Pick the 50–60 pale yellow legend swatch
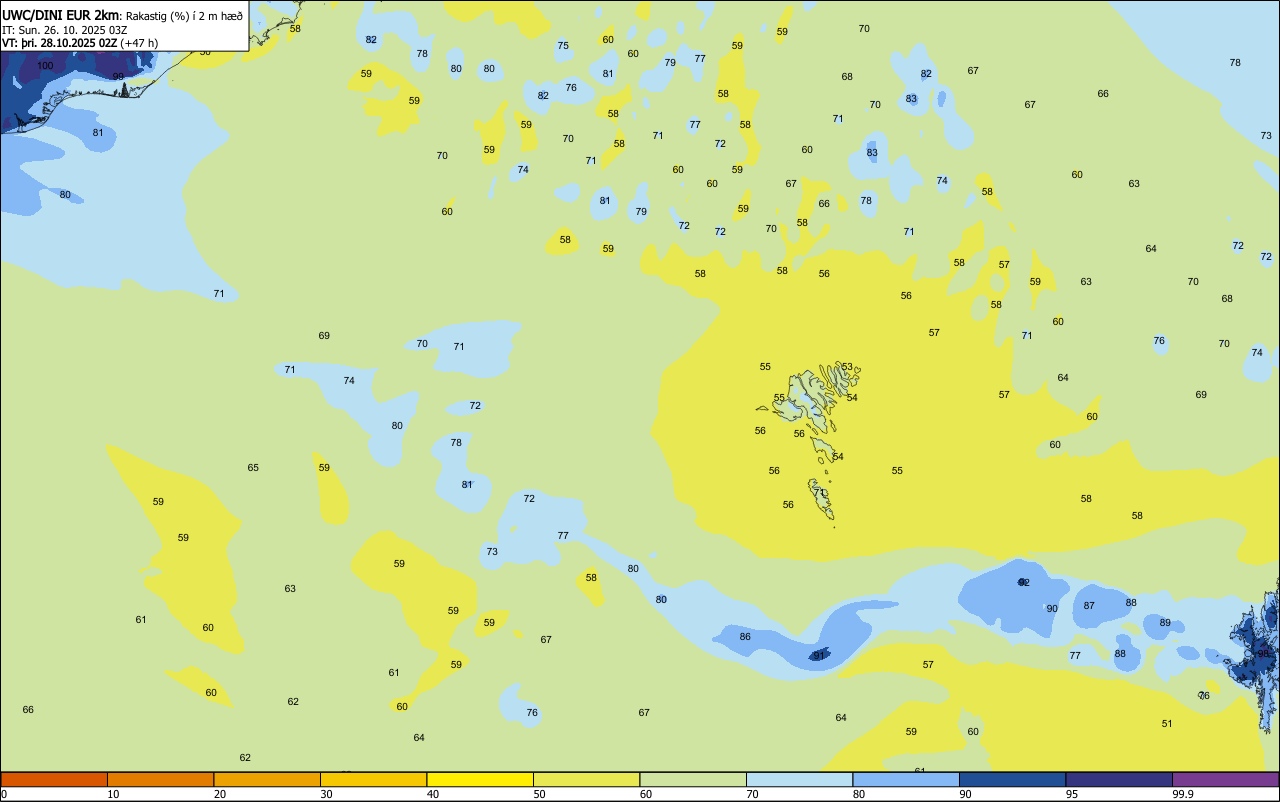The width and height of the screenshot is (1280, 802). [x=586, y=779]
